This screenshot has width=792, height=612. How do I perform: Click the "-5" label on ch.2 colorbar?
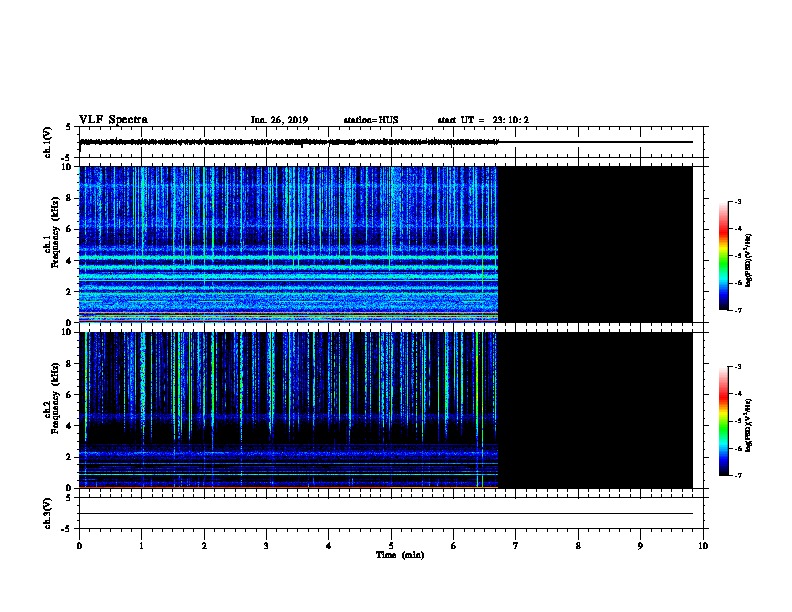coord(737,421)
